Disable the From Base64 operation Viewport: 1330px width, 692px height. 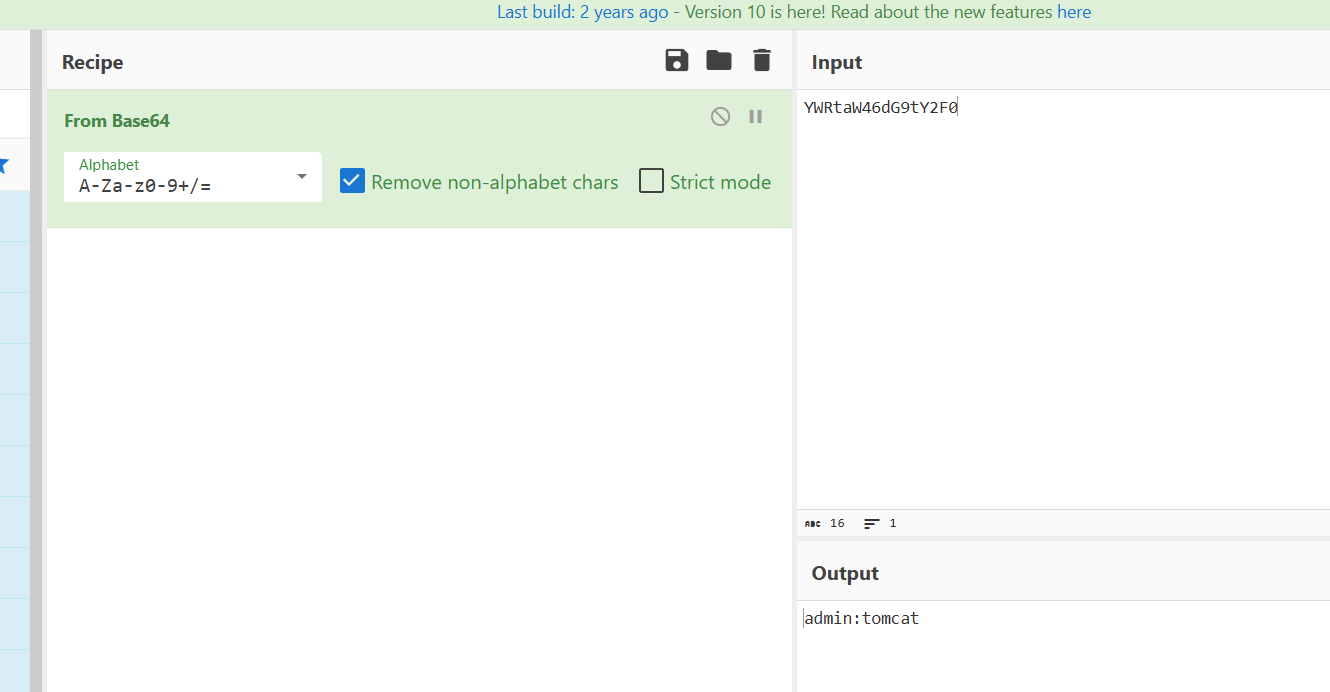point(720,117)
